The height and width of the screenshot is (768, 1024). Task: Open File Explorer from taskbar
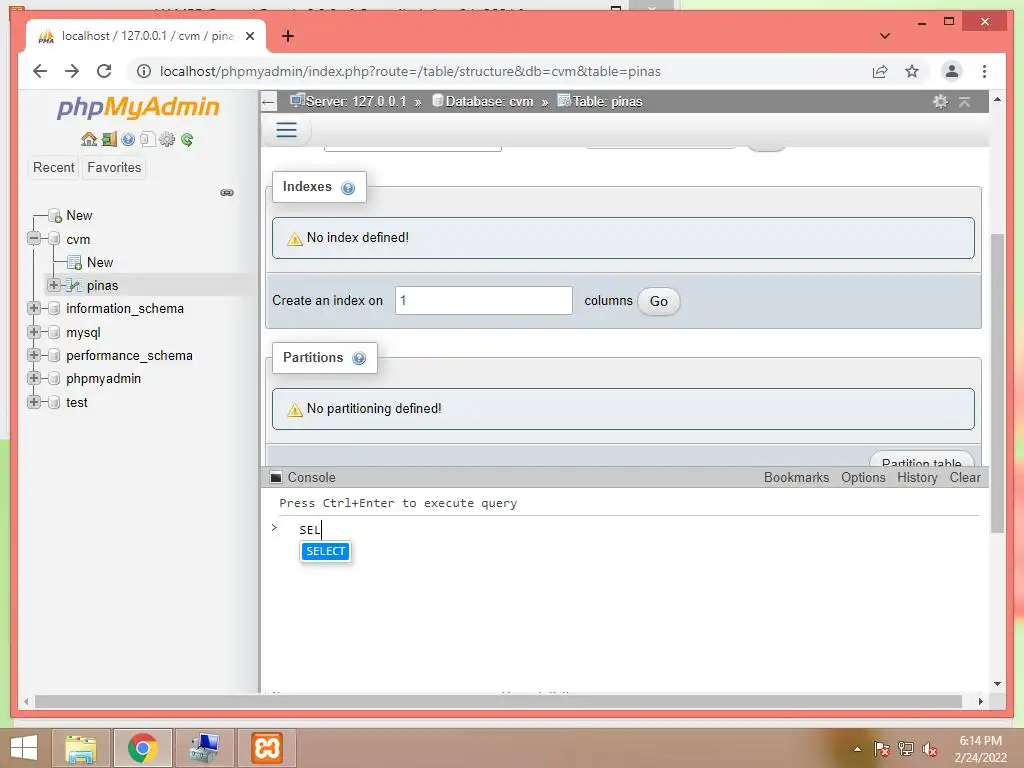point(80,748)
